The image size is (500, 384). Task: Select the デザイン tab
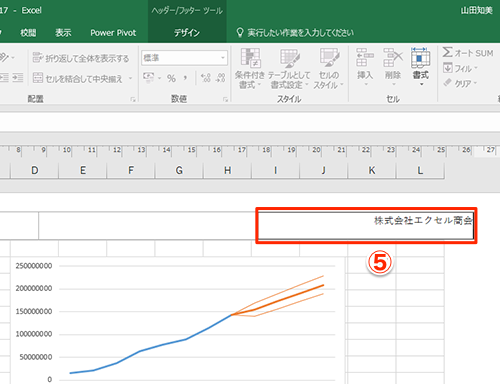[x=187, y=33]
